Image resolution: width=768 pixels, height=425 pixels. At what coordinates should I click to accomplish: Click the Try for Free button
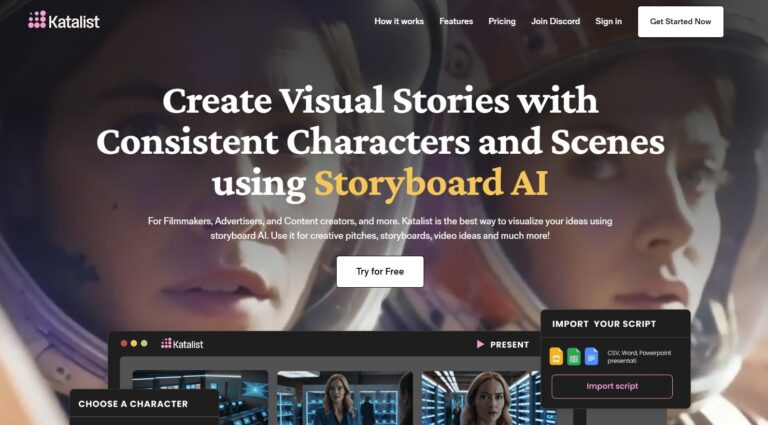tap(380, 271)
